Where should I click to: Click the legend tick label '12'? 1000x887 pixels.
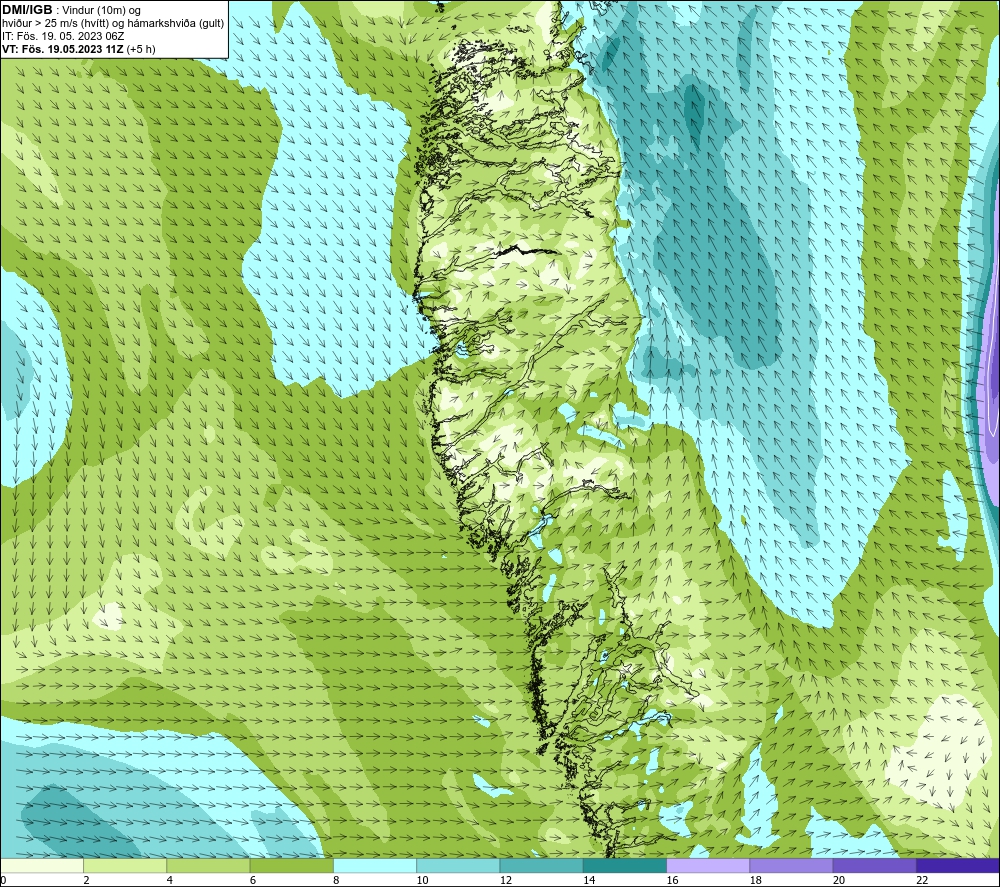(x=506, y=881)
